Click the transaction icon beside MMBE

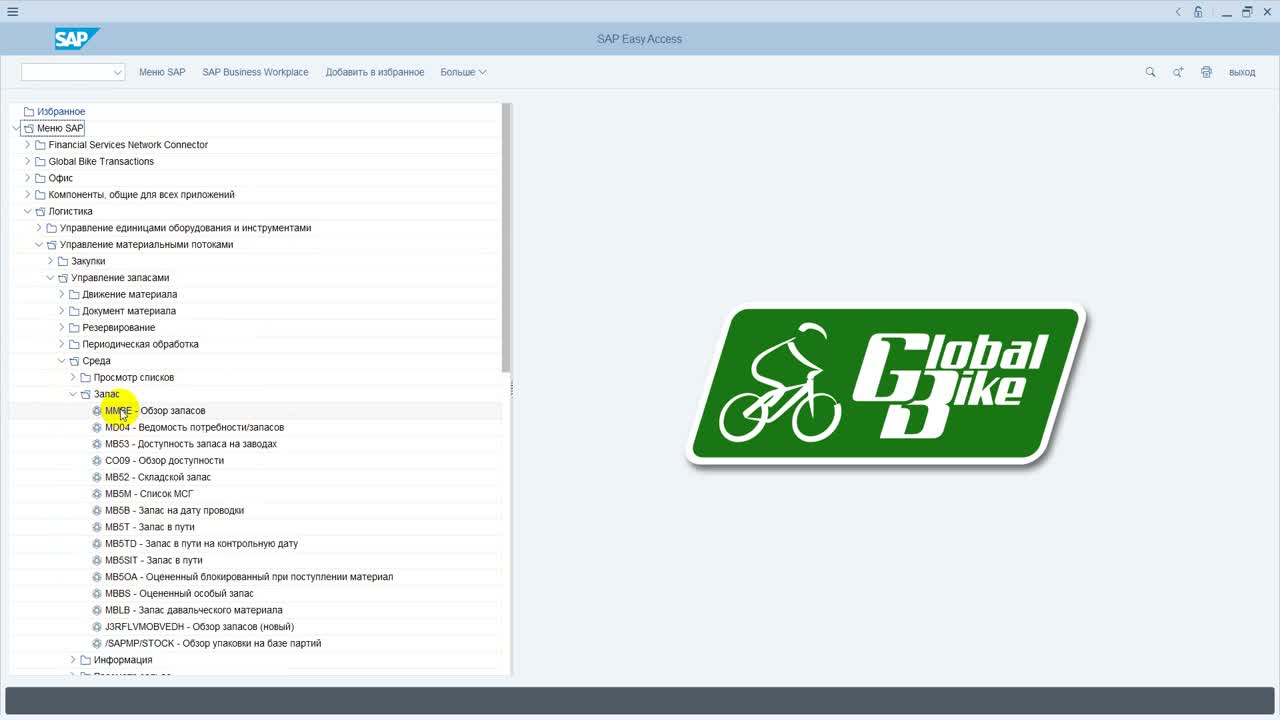click(x=97, y=411)
